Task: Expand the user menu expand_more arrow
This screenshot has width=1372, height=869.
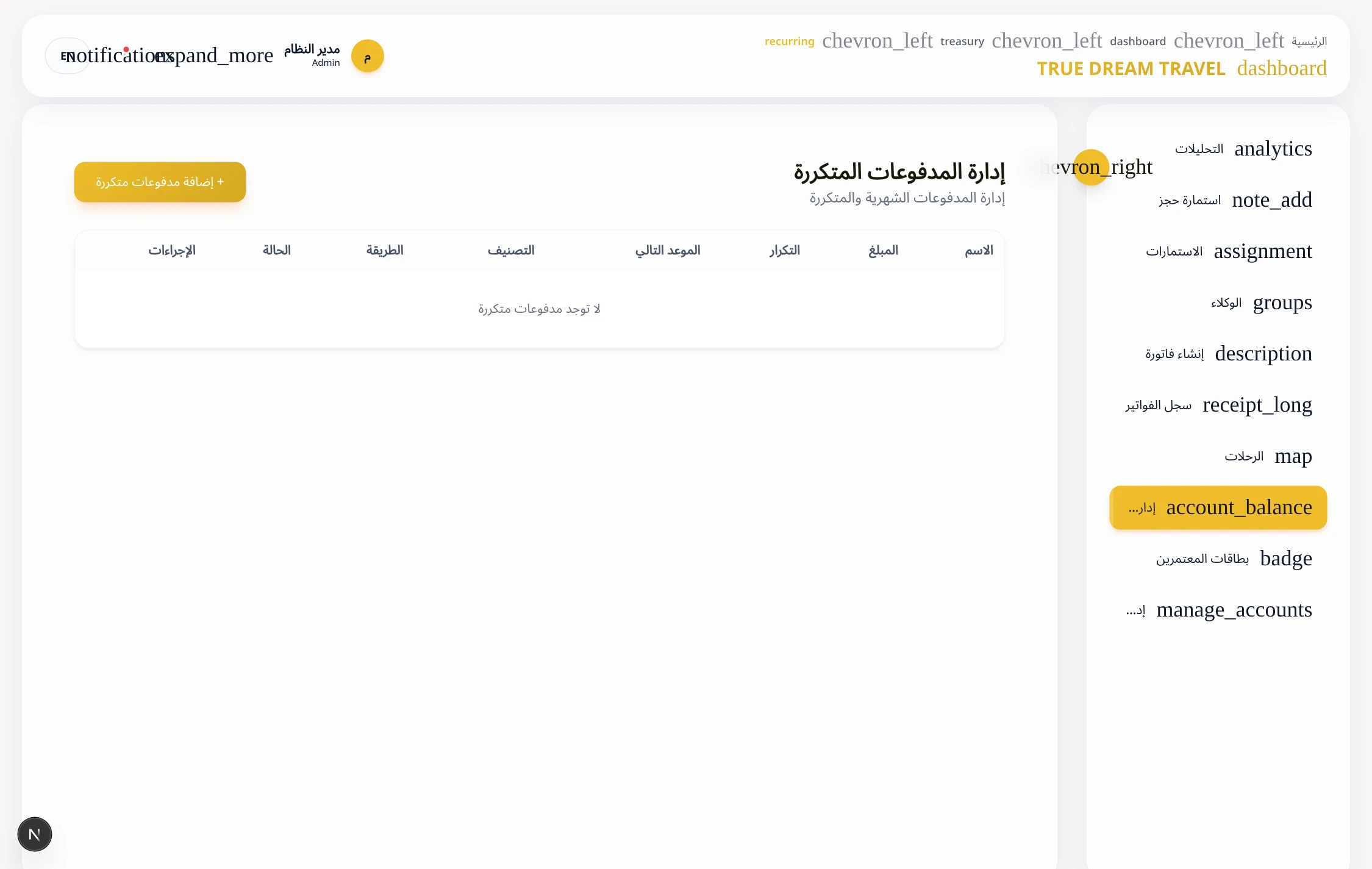Action: tap(213, 55)
